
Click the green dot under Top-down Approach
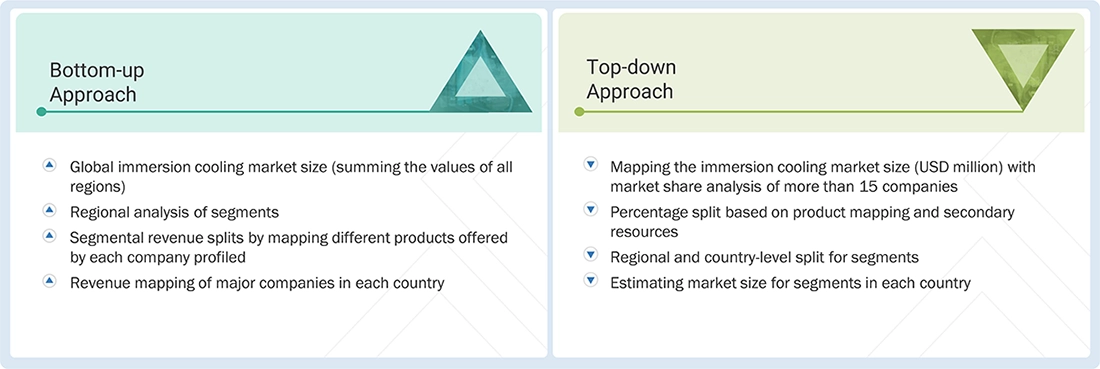[579, 112]
